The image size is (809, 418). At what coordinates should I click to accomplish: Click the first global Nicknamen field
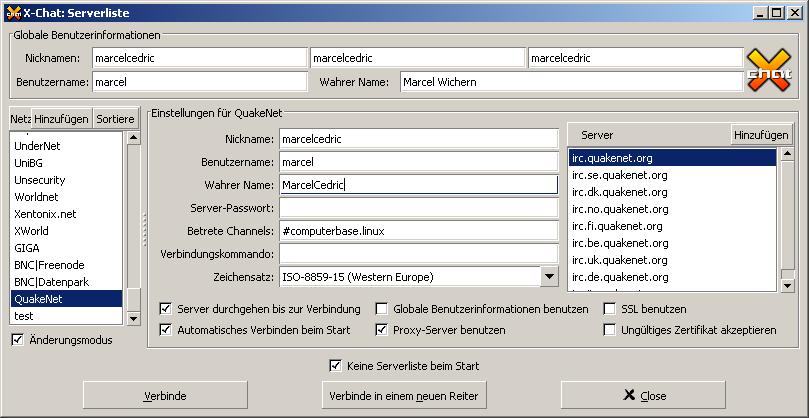click(x=200, y=58)
